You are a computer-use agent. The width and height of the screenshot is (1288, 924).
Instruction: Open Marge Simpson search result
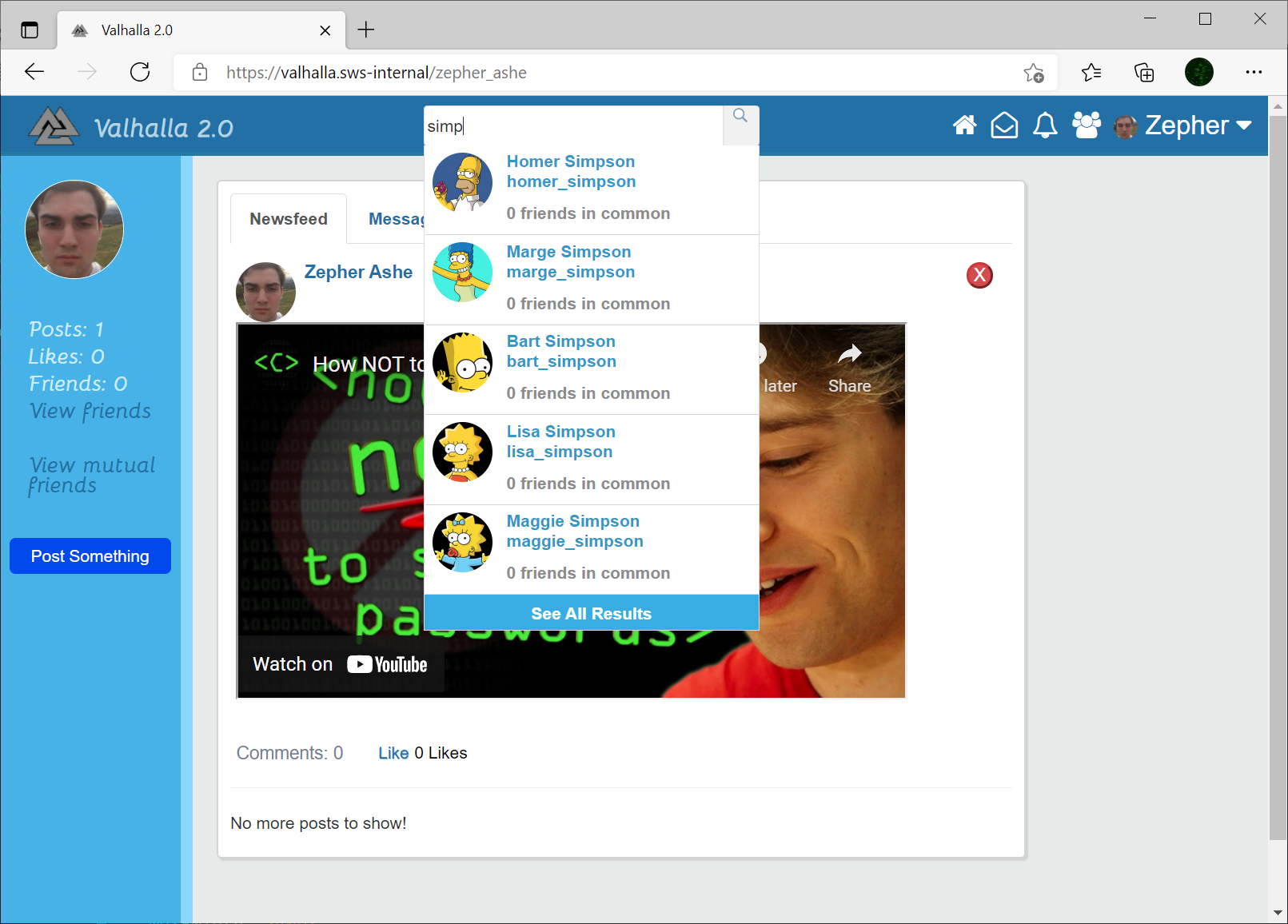(592, 280)
